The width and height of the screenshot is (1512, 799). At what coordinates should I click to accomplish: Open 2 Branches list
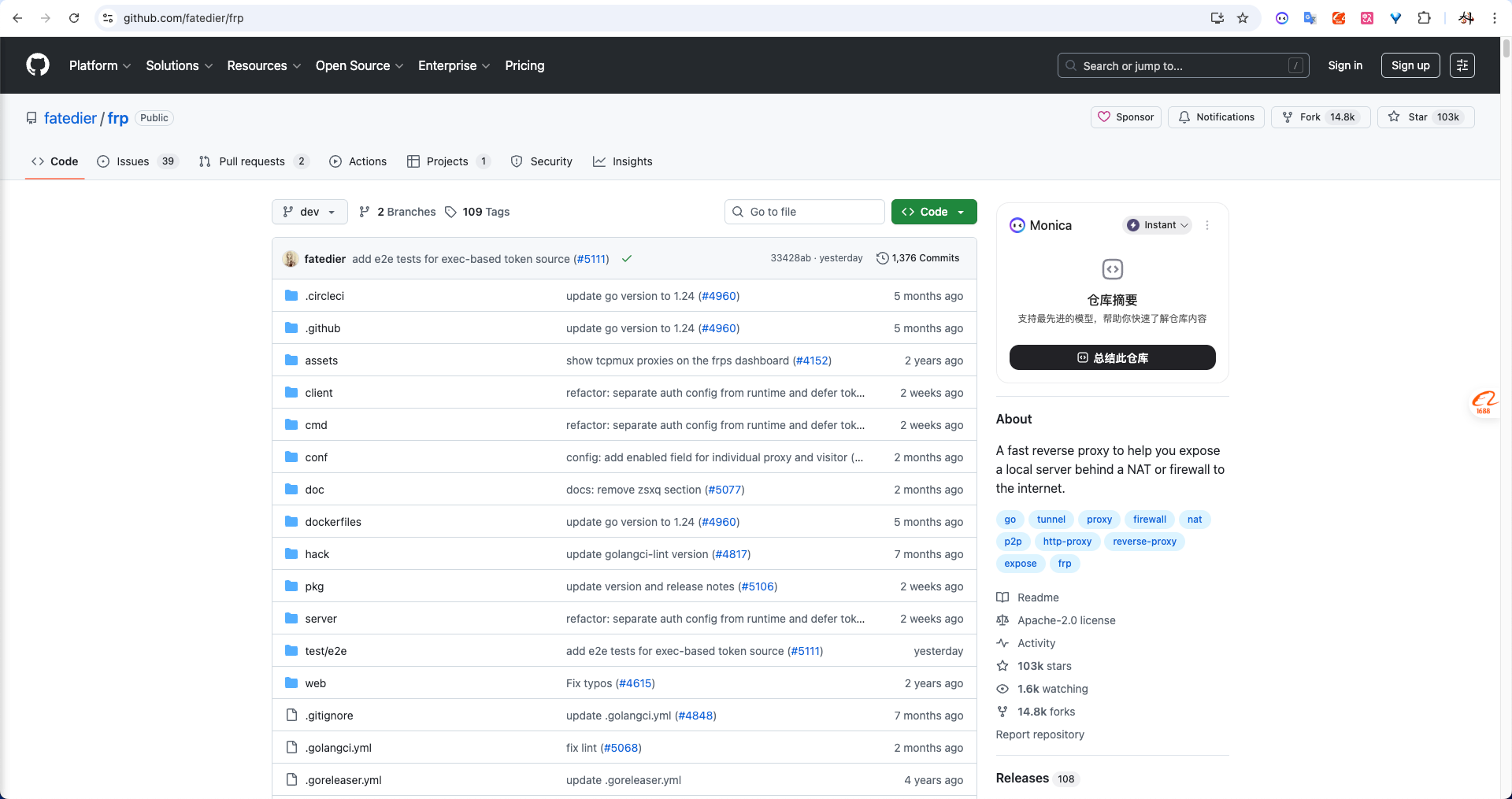point(397,212)
